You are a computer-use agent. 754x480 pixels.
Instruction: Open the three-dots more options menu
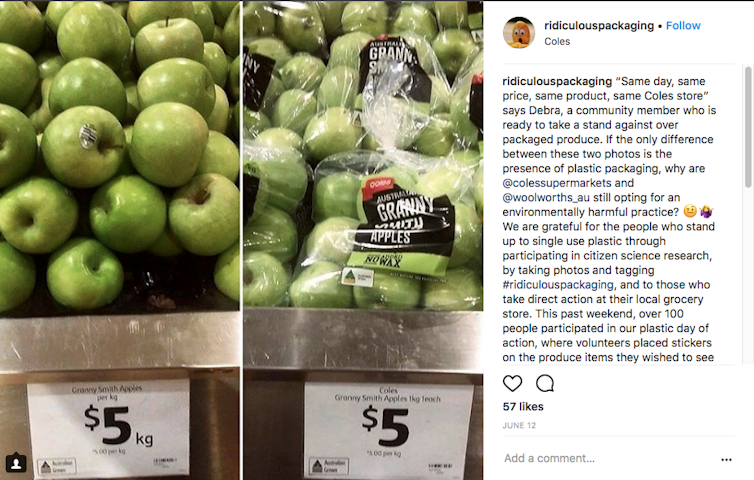click(x=726, y=459)
